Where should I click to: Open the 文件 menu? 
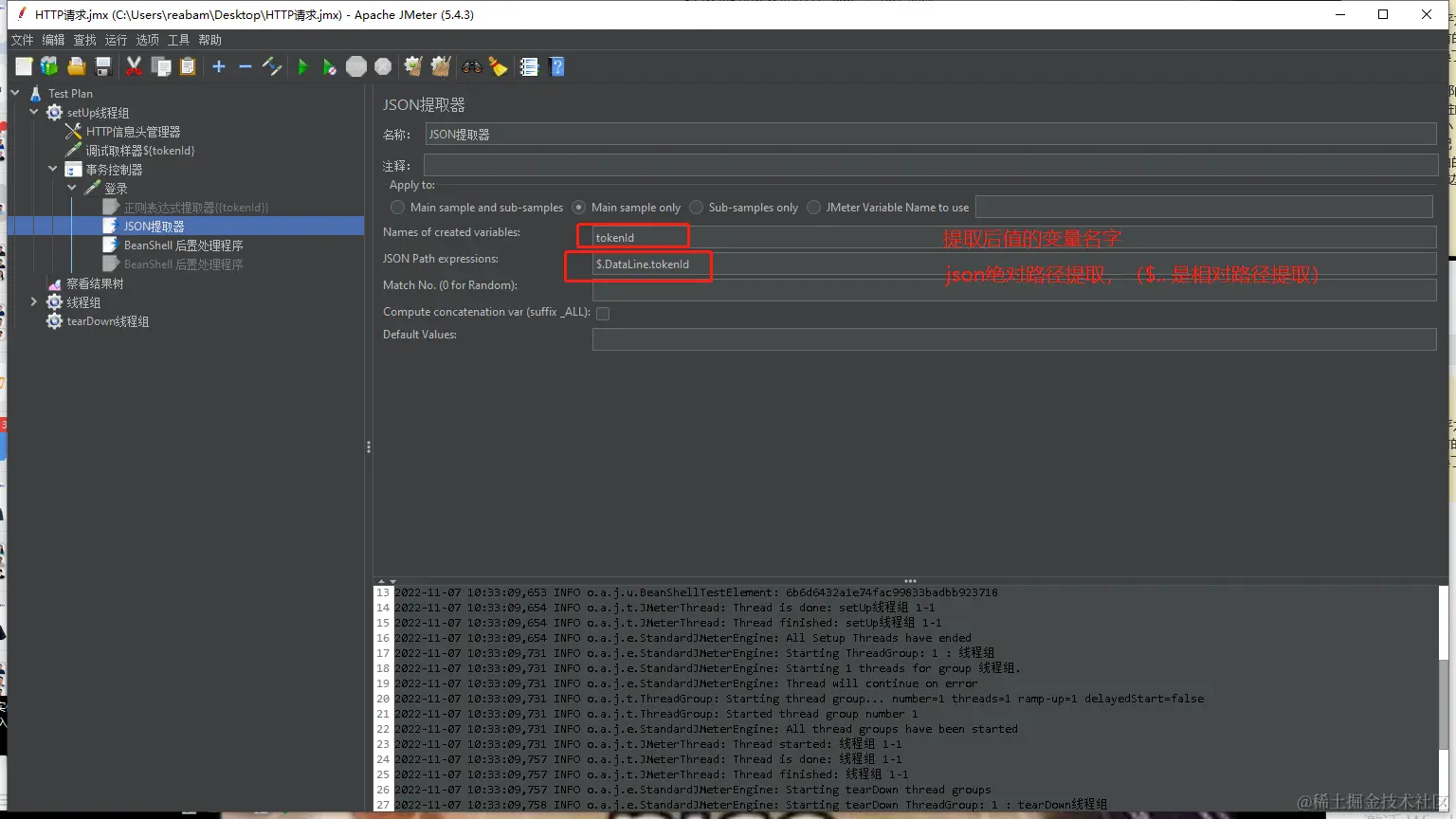tap(22, 40)
